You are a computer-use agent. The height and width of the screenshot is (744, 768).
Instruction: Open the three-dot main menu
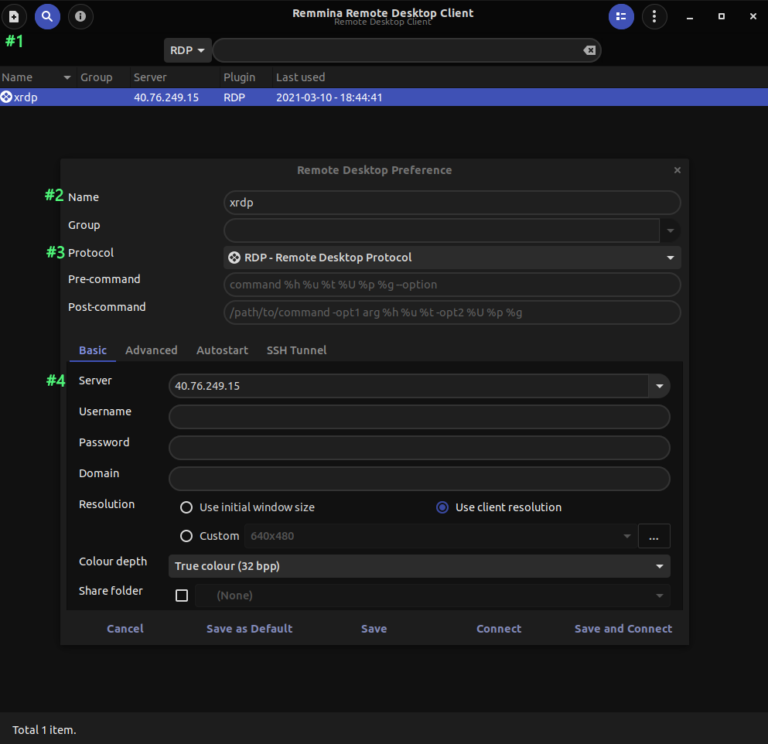coord(654,16)
